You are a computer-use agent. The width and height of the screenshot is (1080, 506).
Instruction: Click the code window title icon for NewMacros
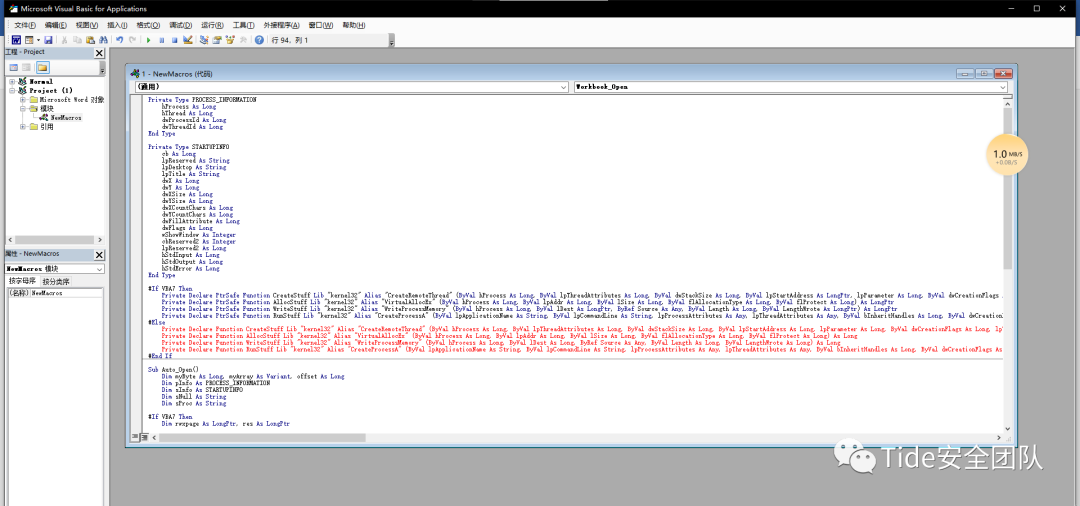tap(135, 73)
